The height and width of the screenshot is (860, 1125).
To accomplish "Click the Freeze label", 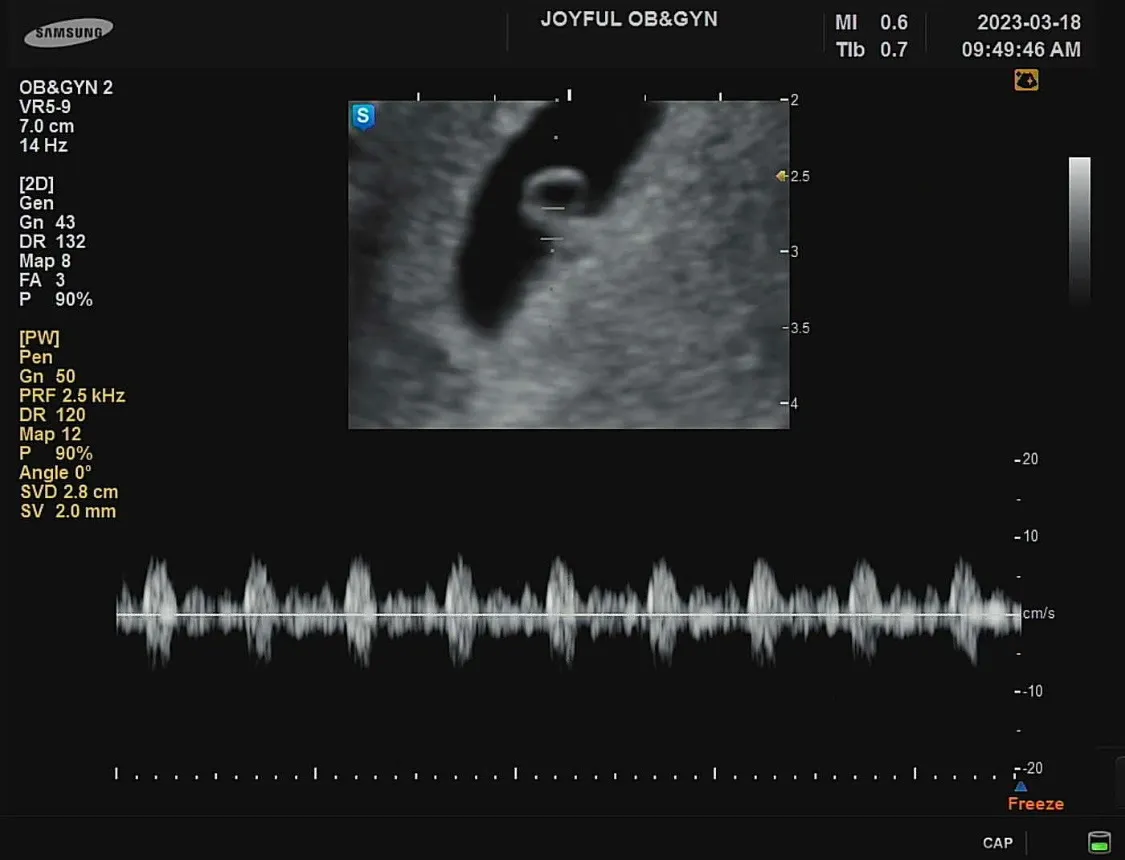I will pyautogui.click(x=1035, y=803).
